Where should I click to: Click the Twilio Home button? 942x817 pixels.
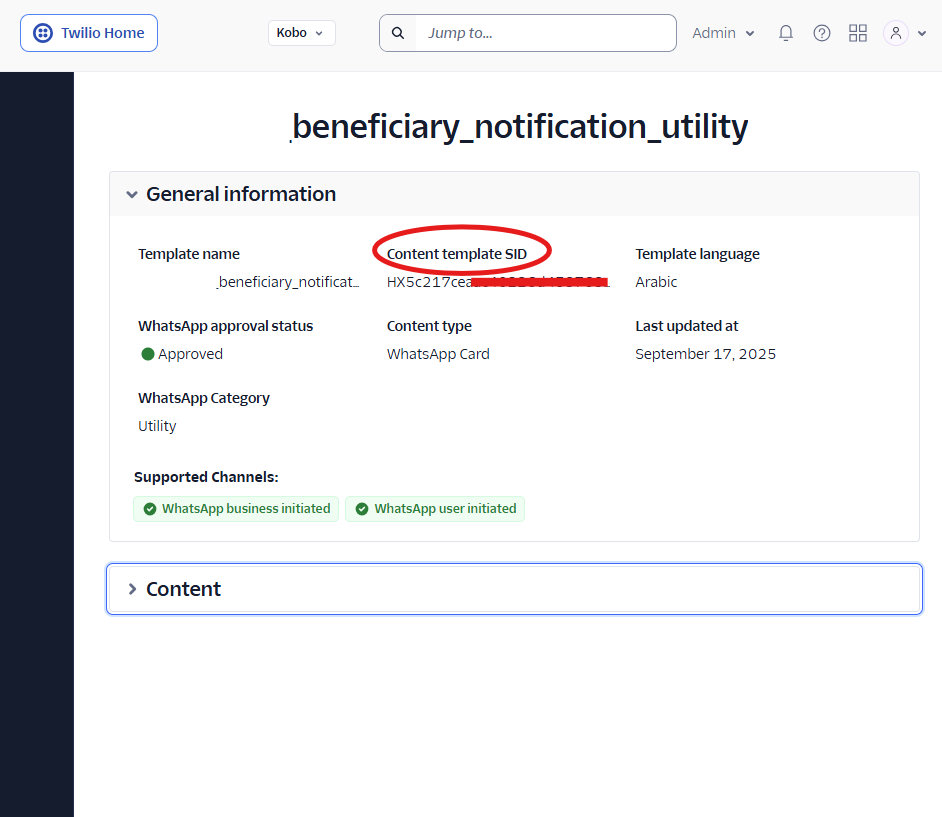(89, 33)
